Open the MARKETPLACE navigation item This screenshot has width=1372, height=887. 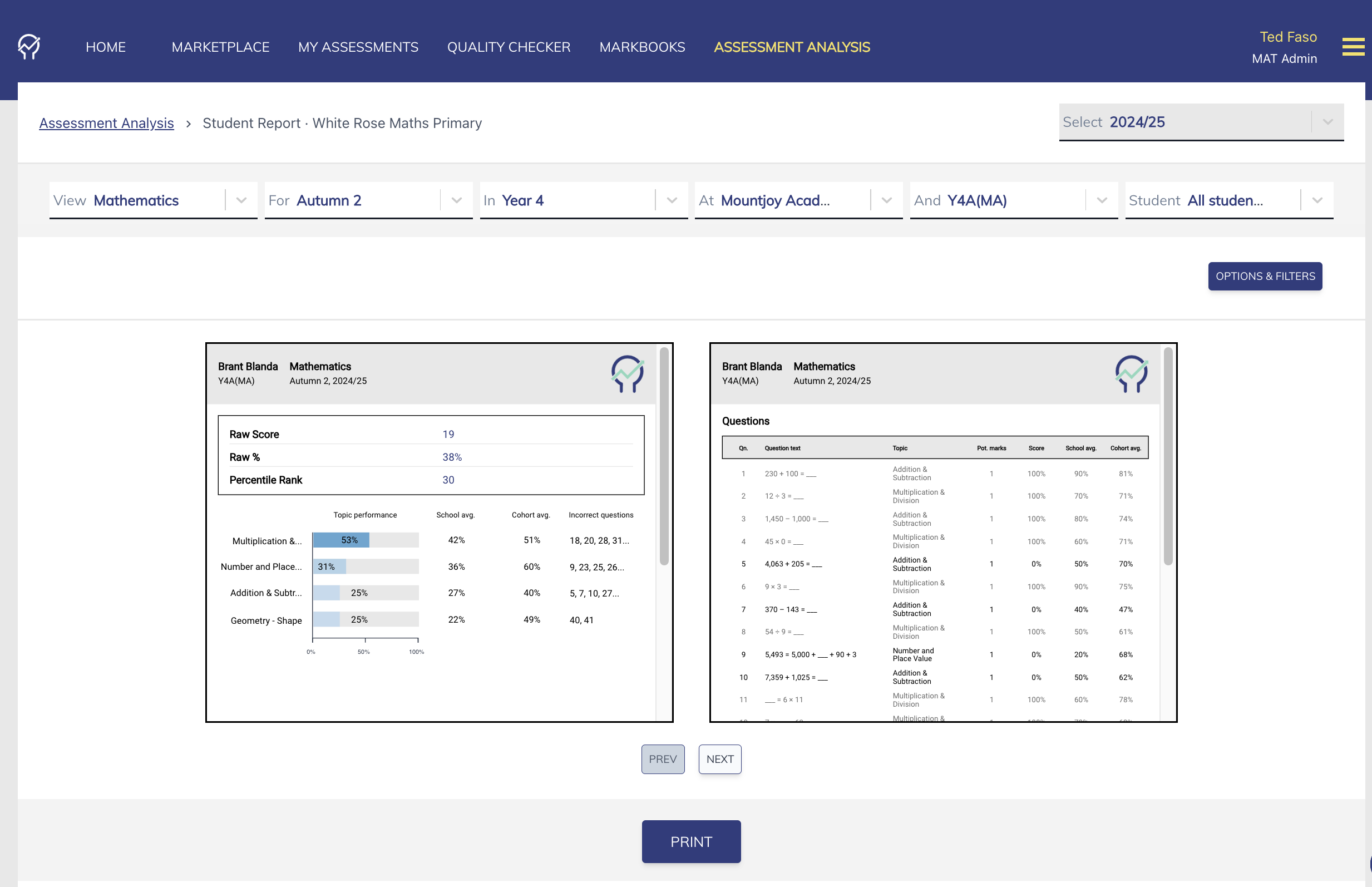tap(220, 47)
